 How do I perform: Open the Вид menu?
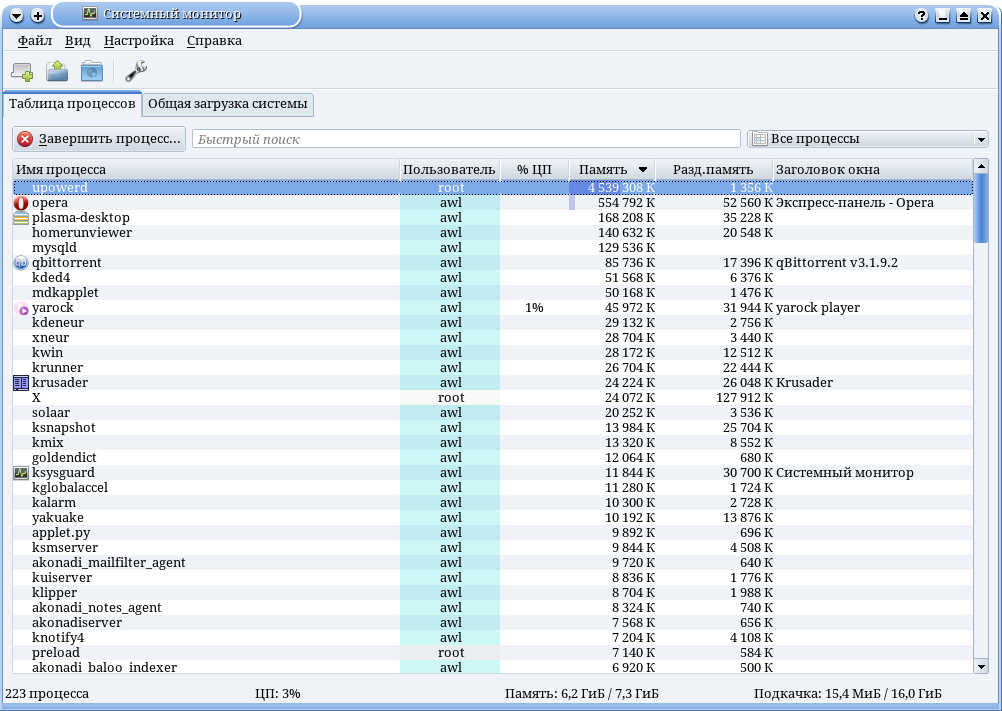click(77, 41)
